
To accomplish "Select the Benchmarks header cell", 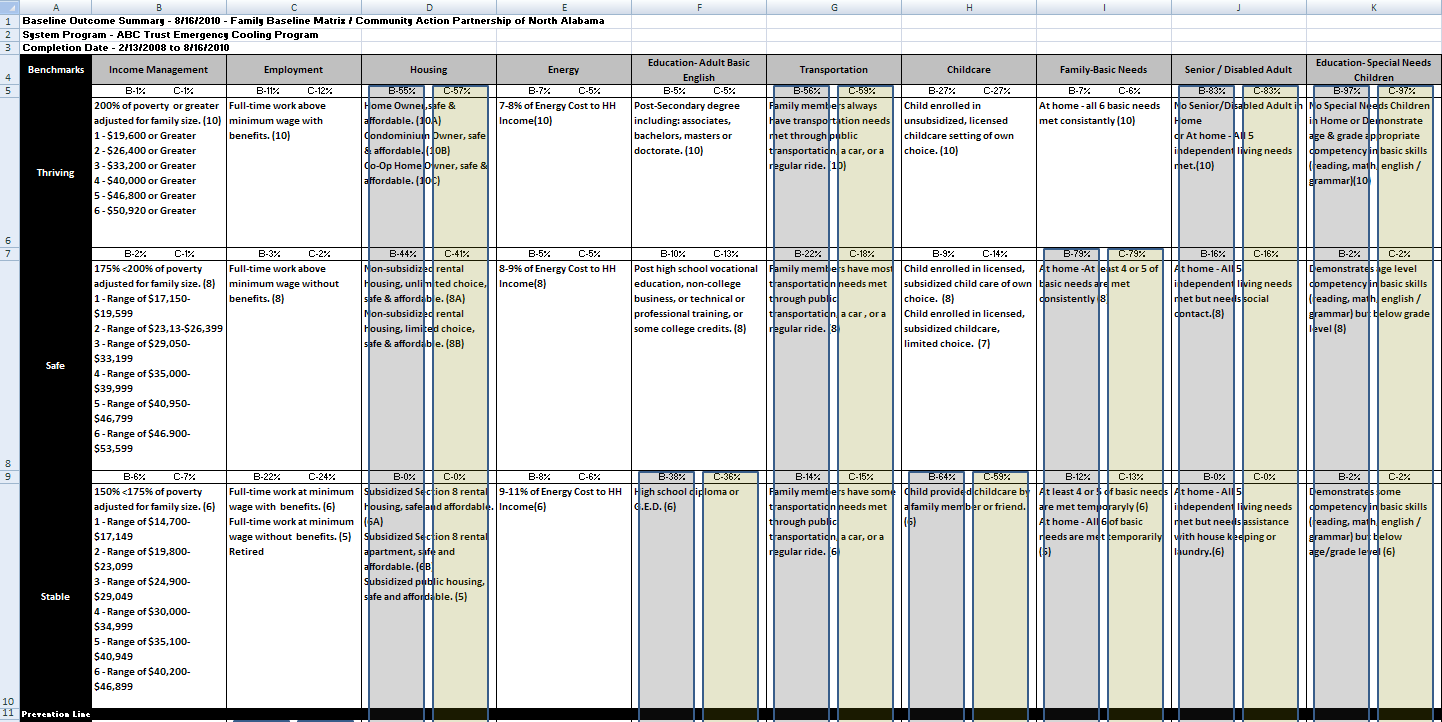I will (x=55, y=70).
